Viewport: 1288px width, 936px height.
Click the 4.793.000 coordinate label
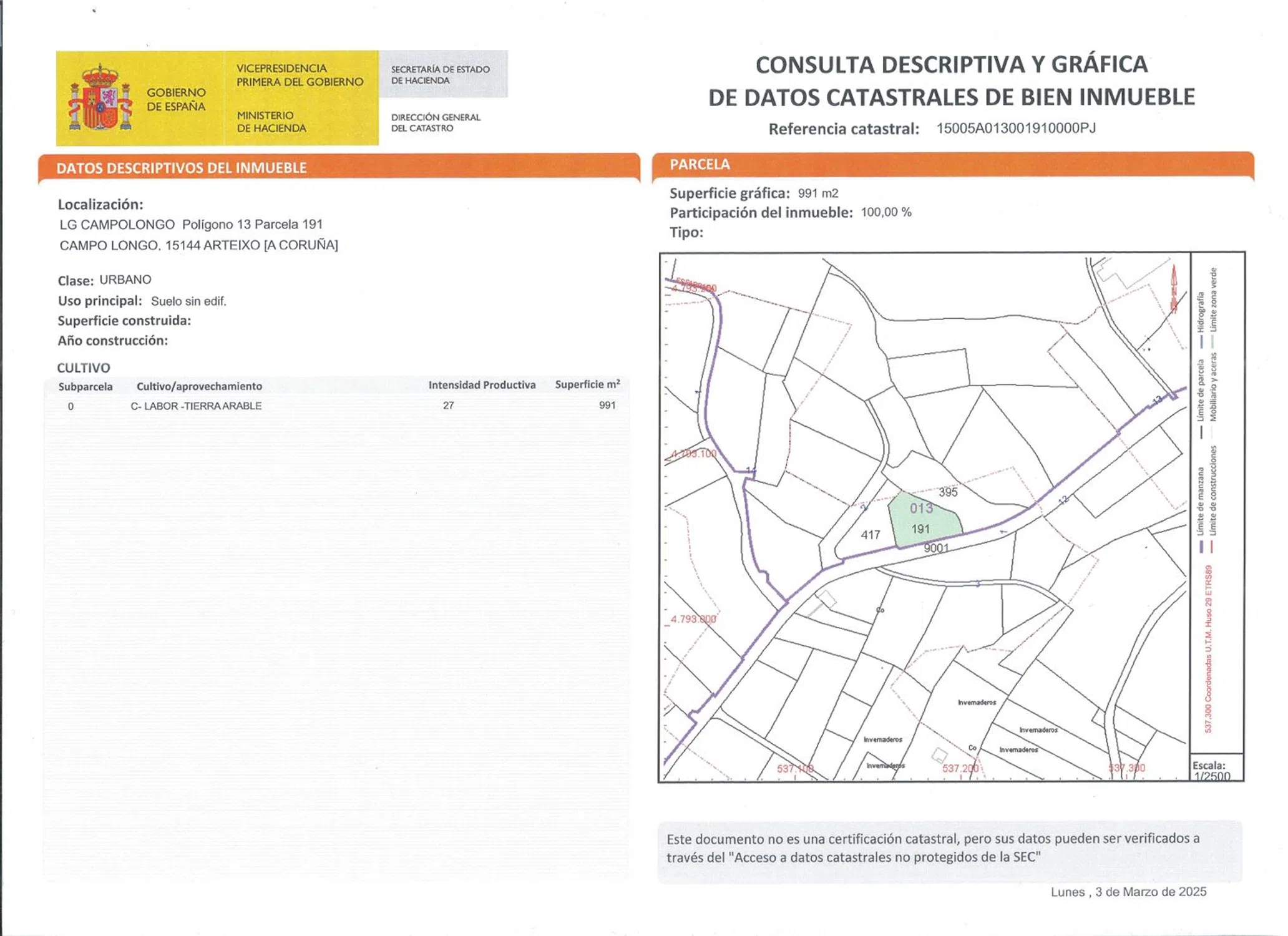pyautogui.click(x=693, y=619)
